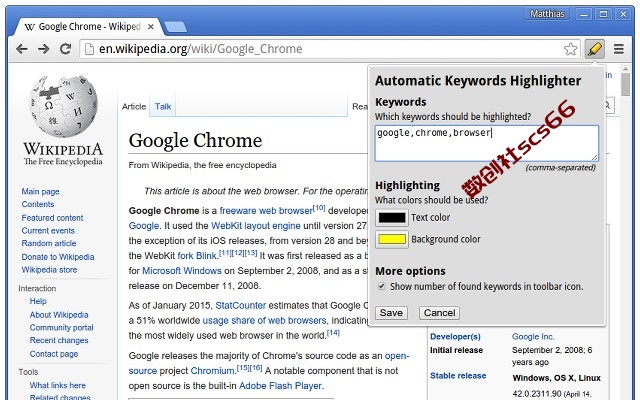The image size is (640, 400).
Task: Follow the StatCounter link
Action: tap(240, 305)
